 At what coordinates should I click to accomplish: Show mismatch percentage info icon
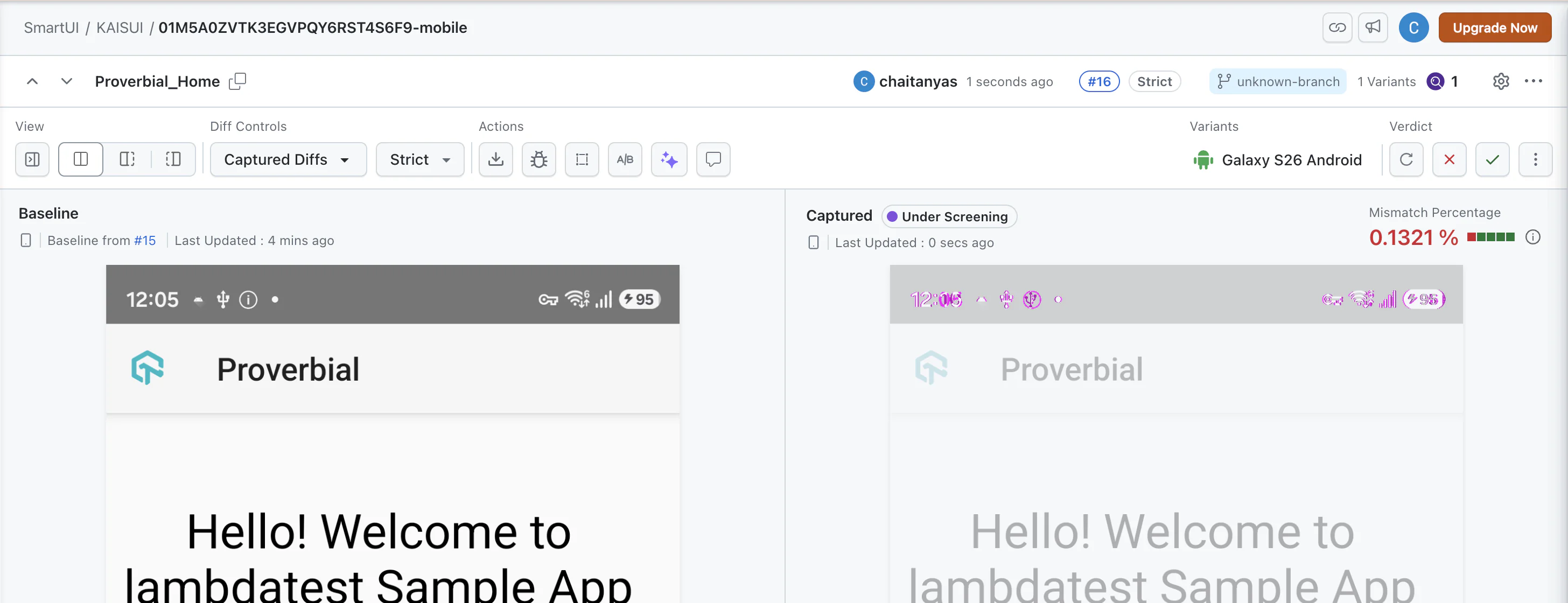tap(1532, 237)
